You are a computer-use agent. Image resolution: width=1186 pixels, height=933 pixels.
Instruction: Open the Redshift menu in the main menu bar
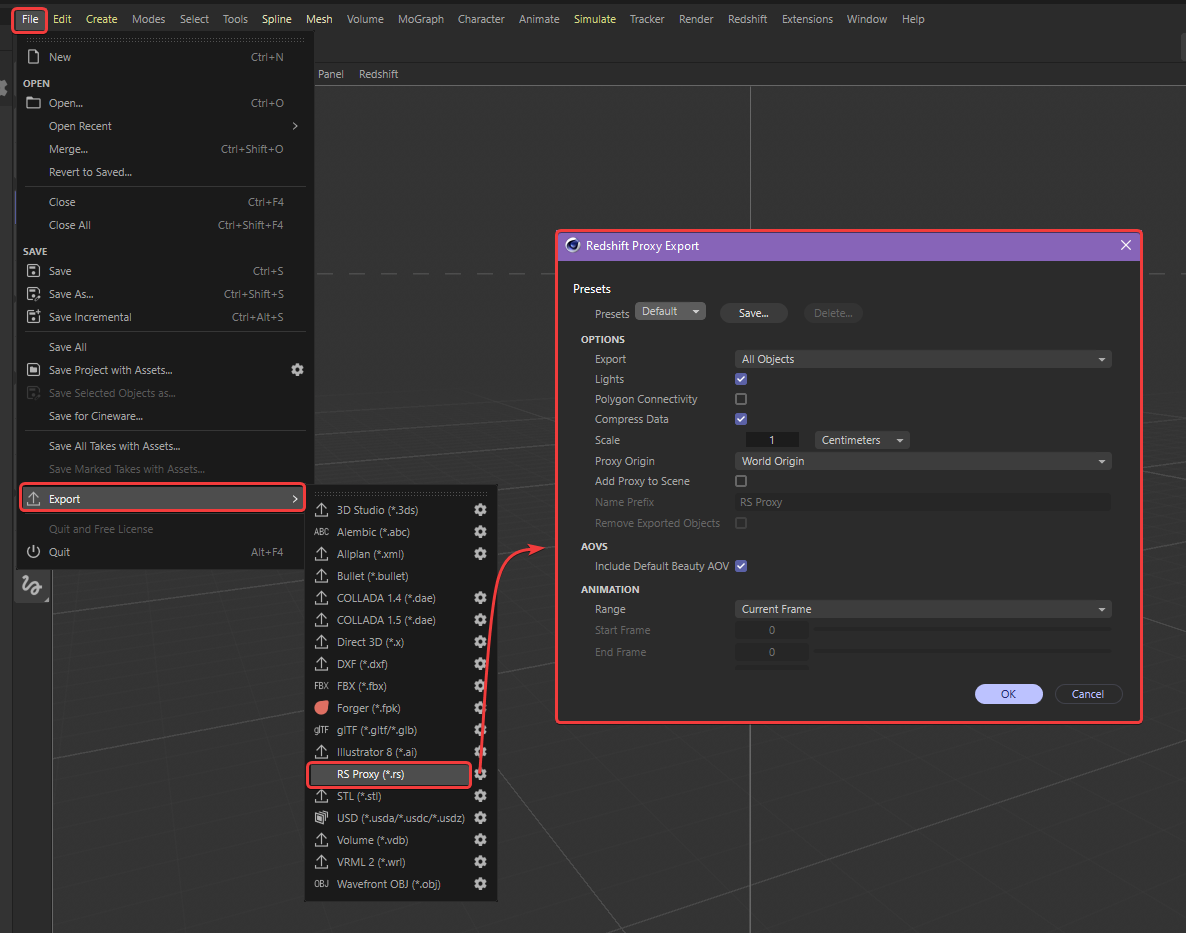[747, 19]
